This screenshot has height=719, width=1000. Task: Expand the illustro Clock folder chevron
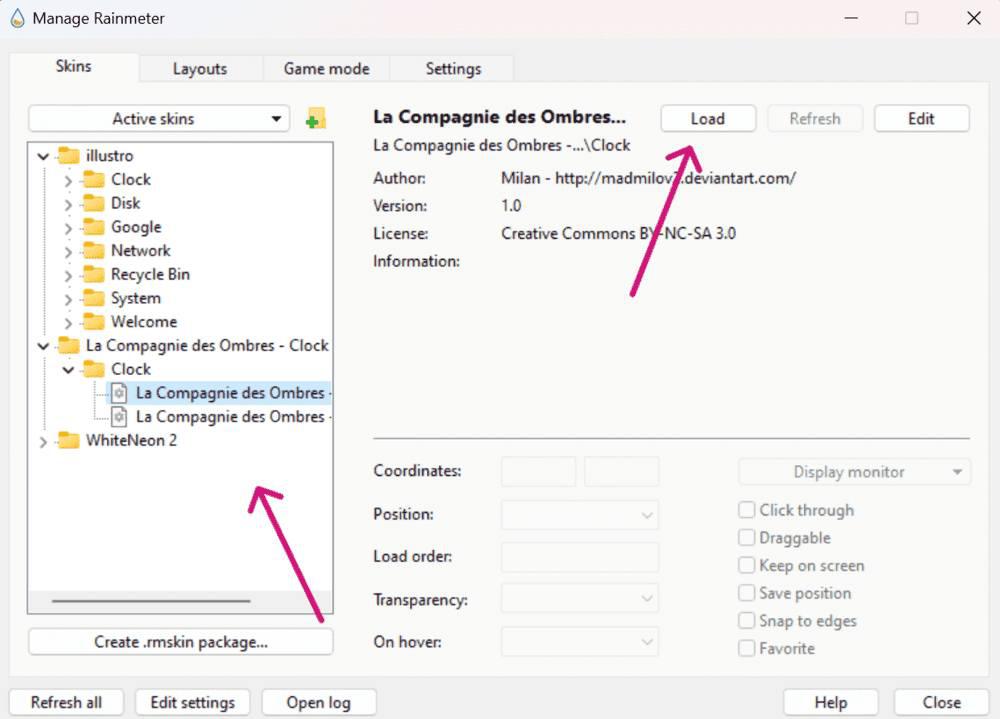pos(68,181)
